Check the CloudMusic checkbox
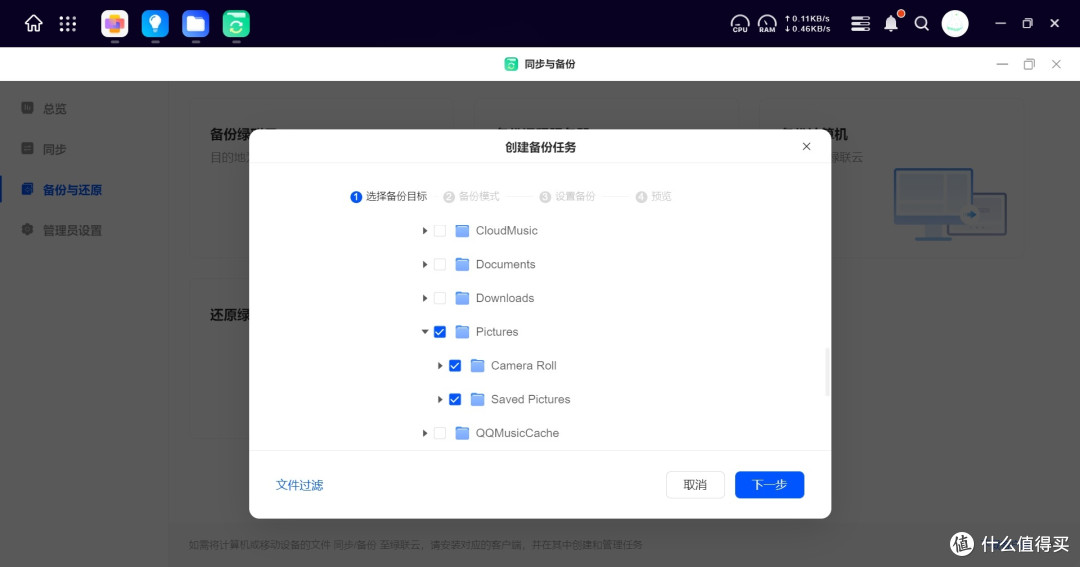 [439, 231]
